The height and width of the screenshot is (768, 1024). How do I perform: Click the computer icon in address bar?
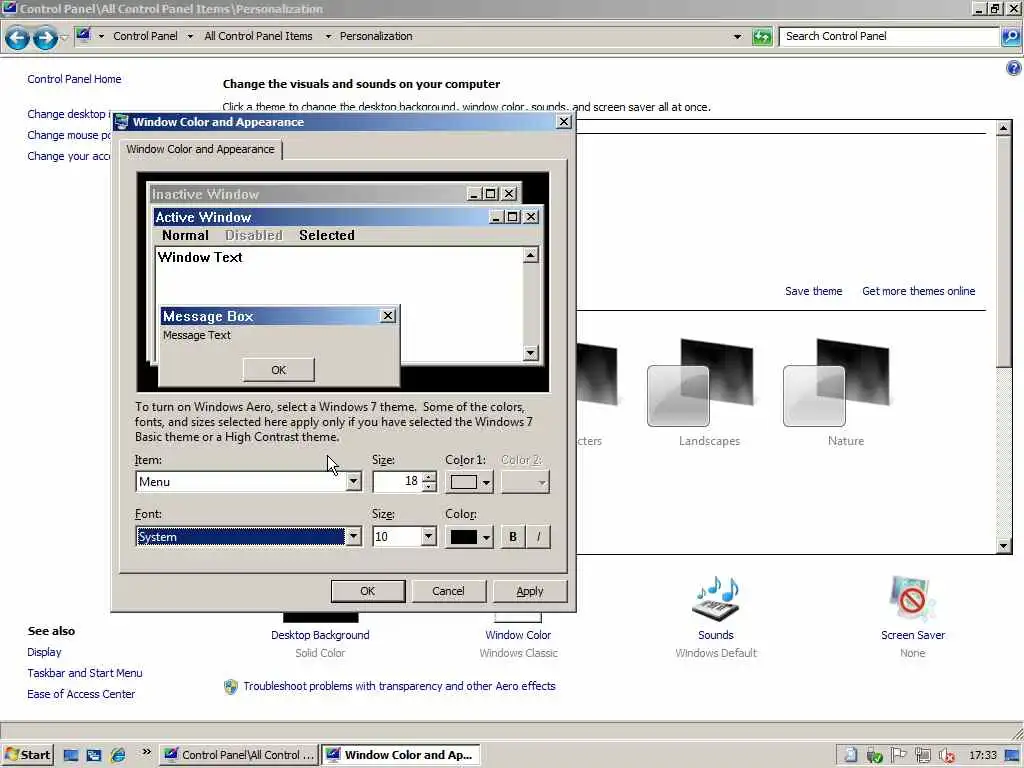(x=83, y=35)
